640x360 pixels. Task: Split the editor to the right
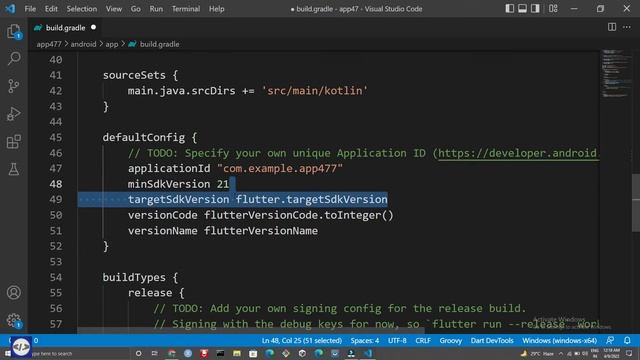pyautogui.click(x=612, y=27)
